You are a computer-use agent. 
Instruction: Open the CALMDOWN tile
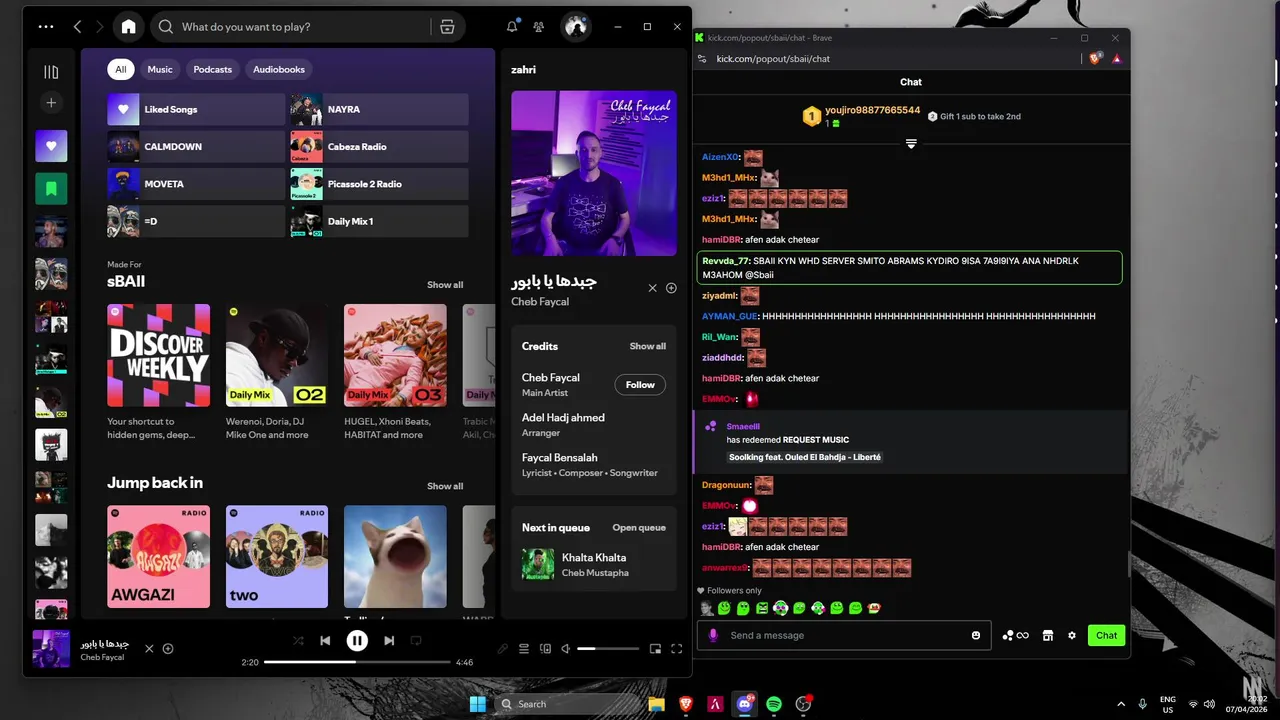pos(196,147)
